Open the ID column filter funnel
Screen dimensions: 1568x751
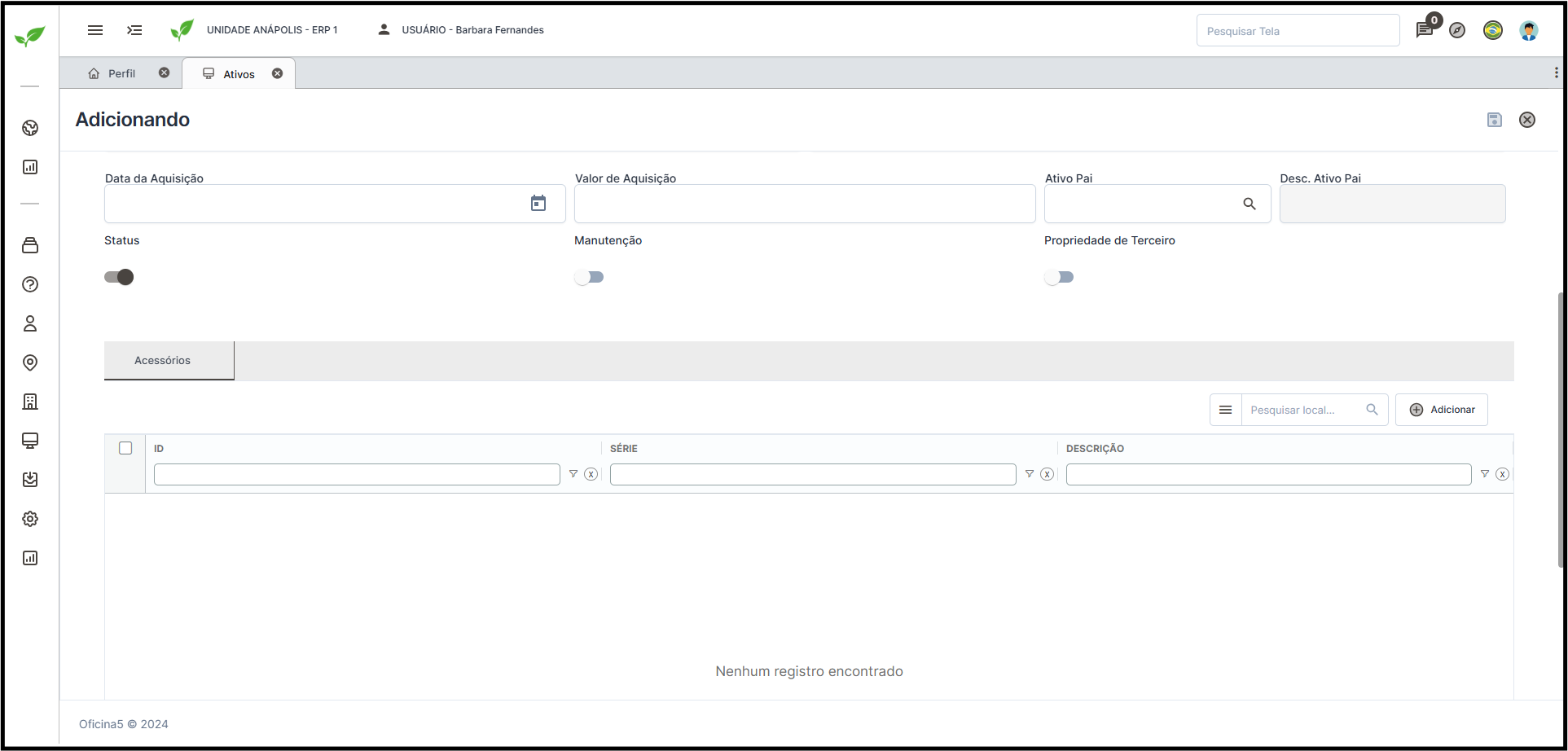573,474
